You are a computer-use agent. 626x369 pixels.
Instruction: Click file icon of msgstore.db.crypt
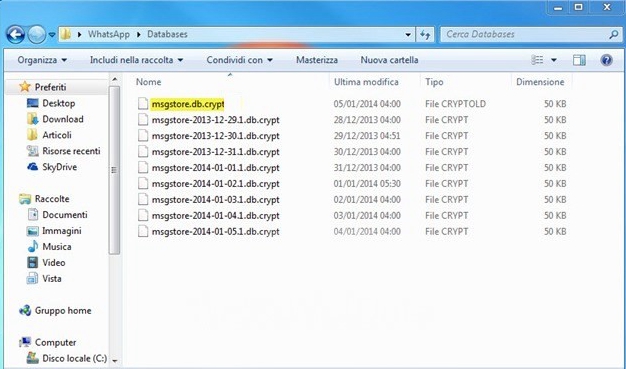[143, 104]
